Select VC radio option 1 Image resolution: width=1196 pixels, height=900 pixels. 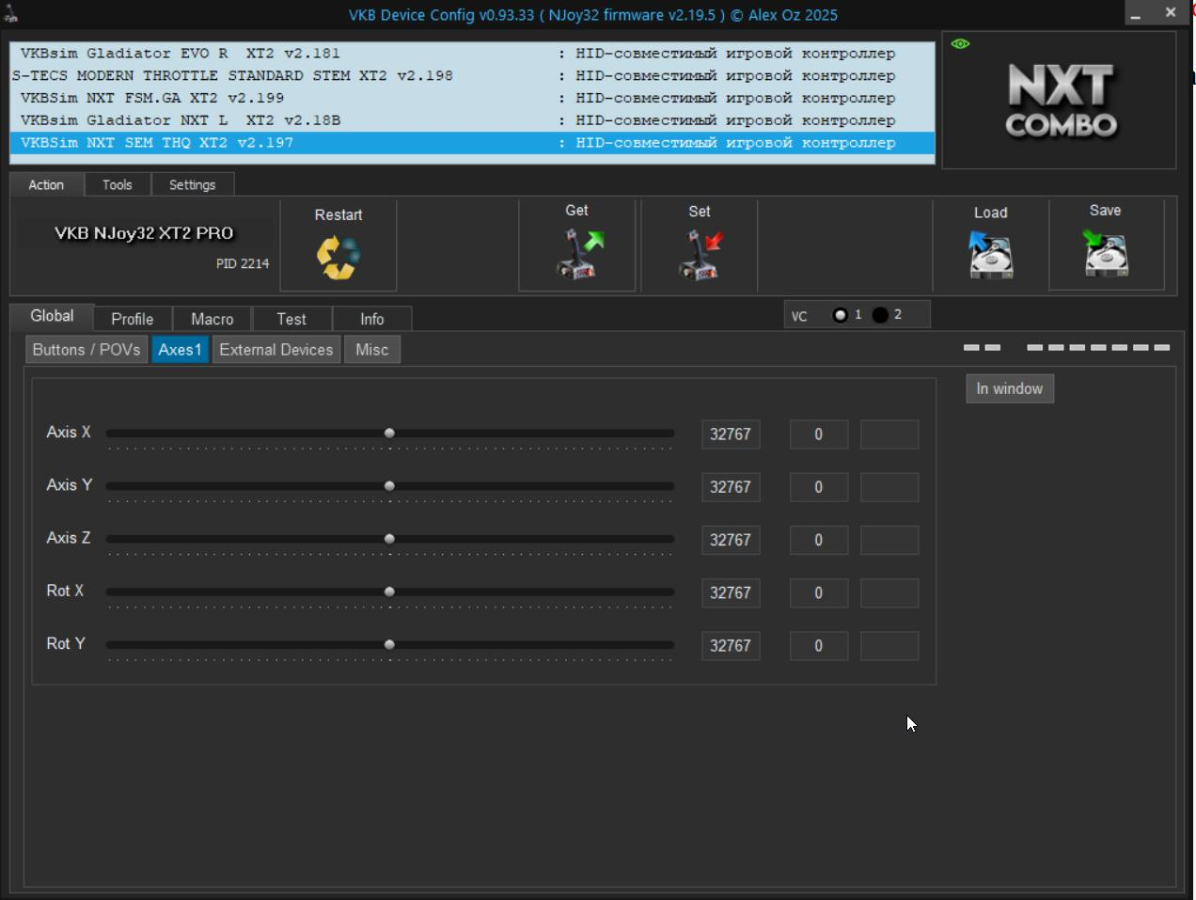point(840,315)
